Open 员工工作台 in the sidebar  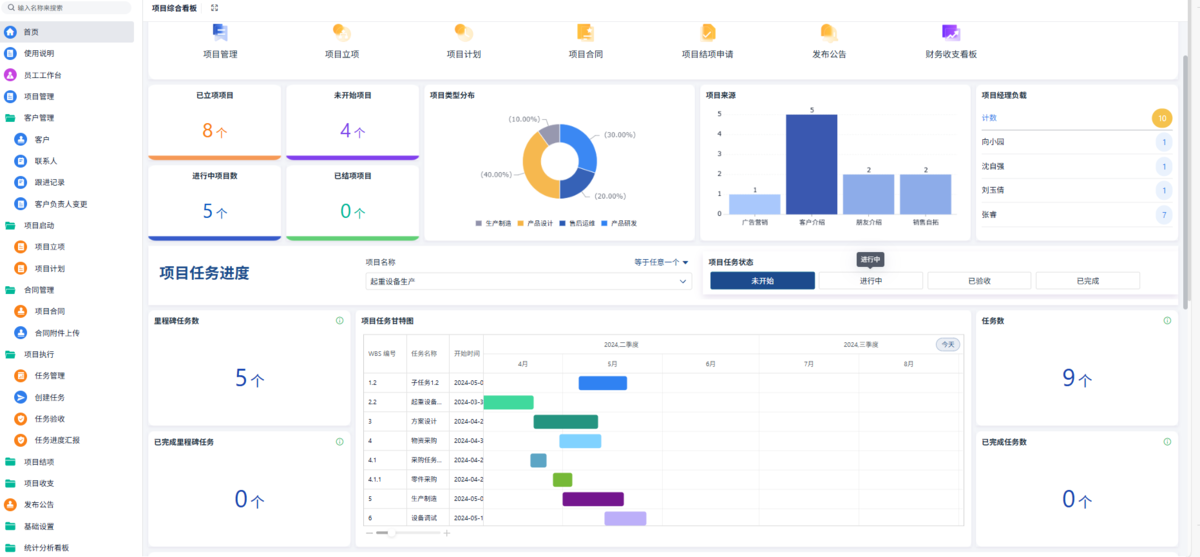(x=42, y=75)
